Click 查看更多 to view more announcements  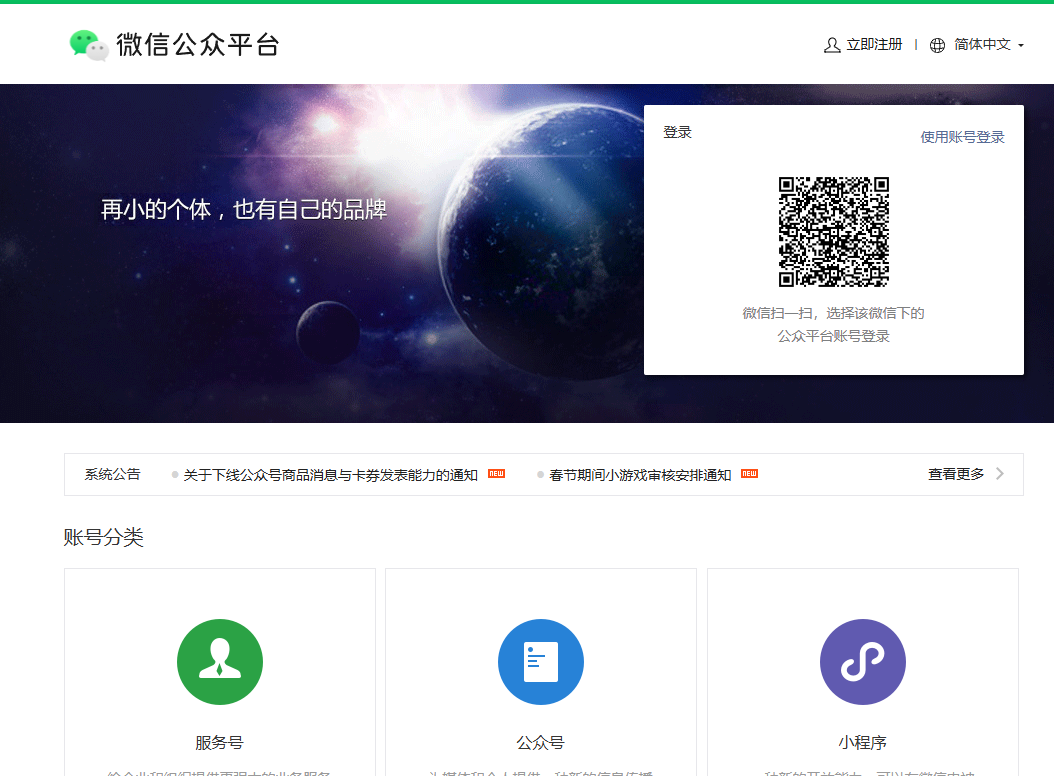click(x=956, y=474)
